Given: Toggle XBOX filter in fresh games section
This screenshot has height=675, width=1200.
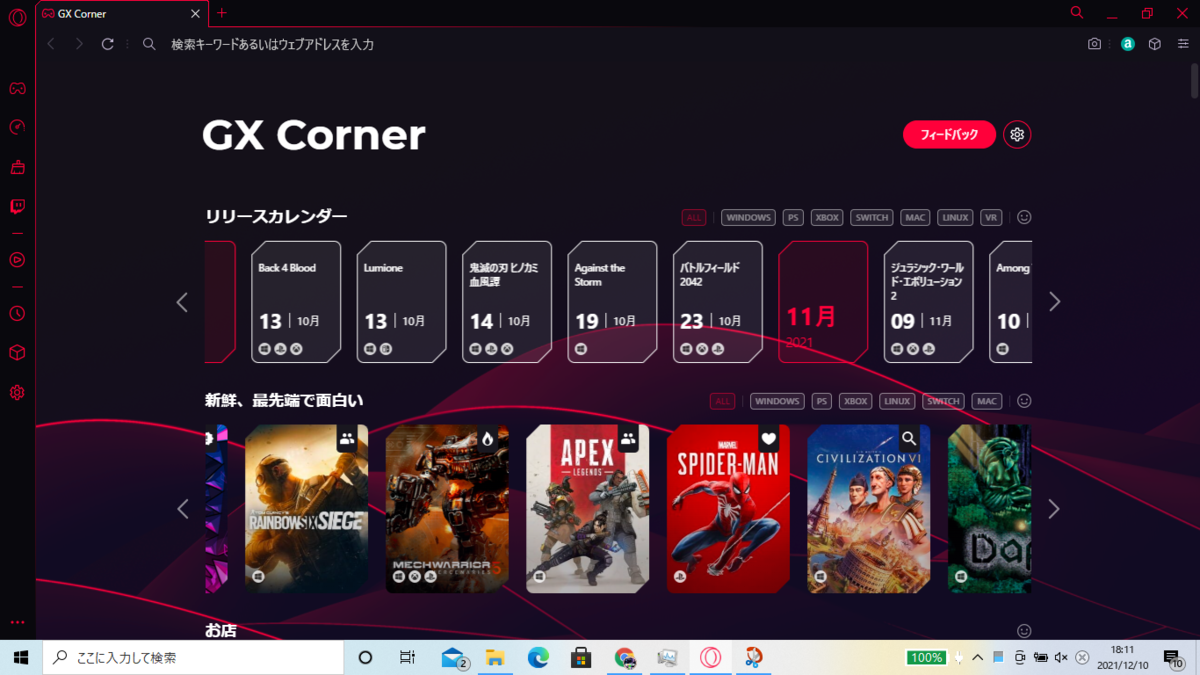Looking at the screenshot, I should click(x=856, y=401).
